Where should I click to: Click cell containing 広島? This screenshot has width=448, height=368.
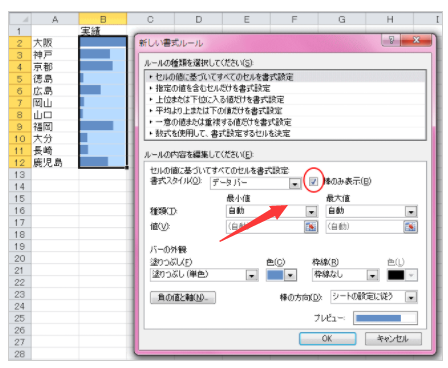click(55, 91)
